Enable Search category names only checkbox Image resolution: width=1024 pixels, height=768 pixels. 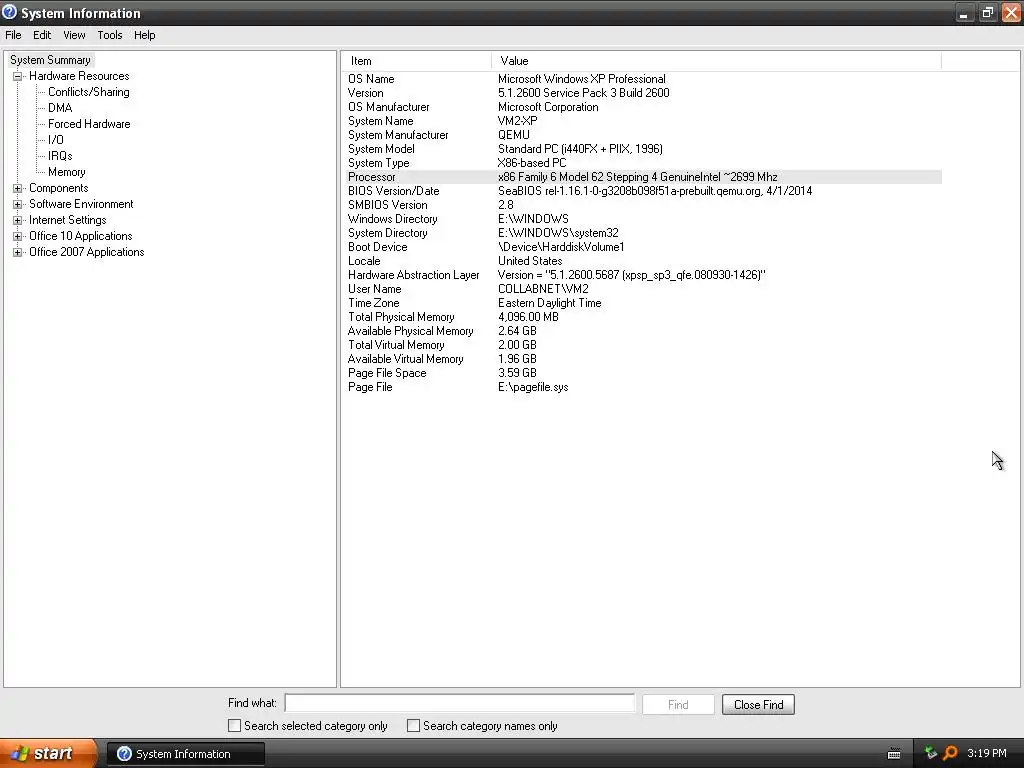pos(413,726)
